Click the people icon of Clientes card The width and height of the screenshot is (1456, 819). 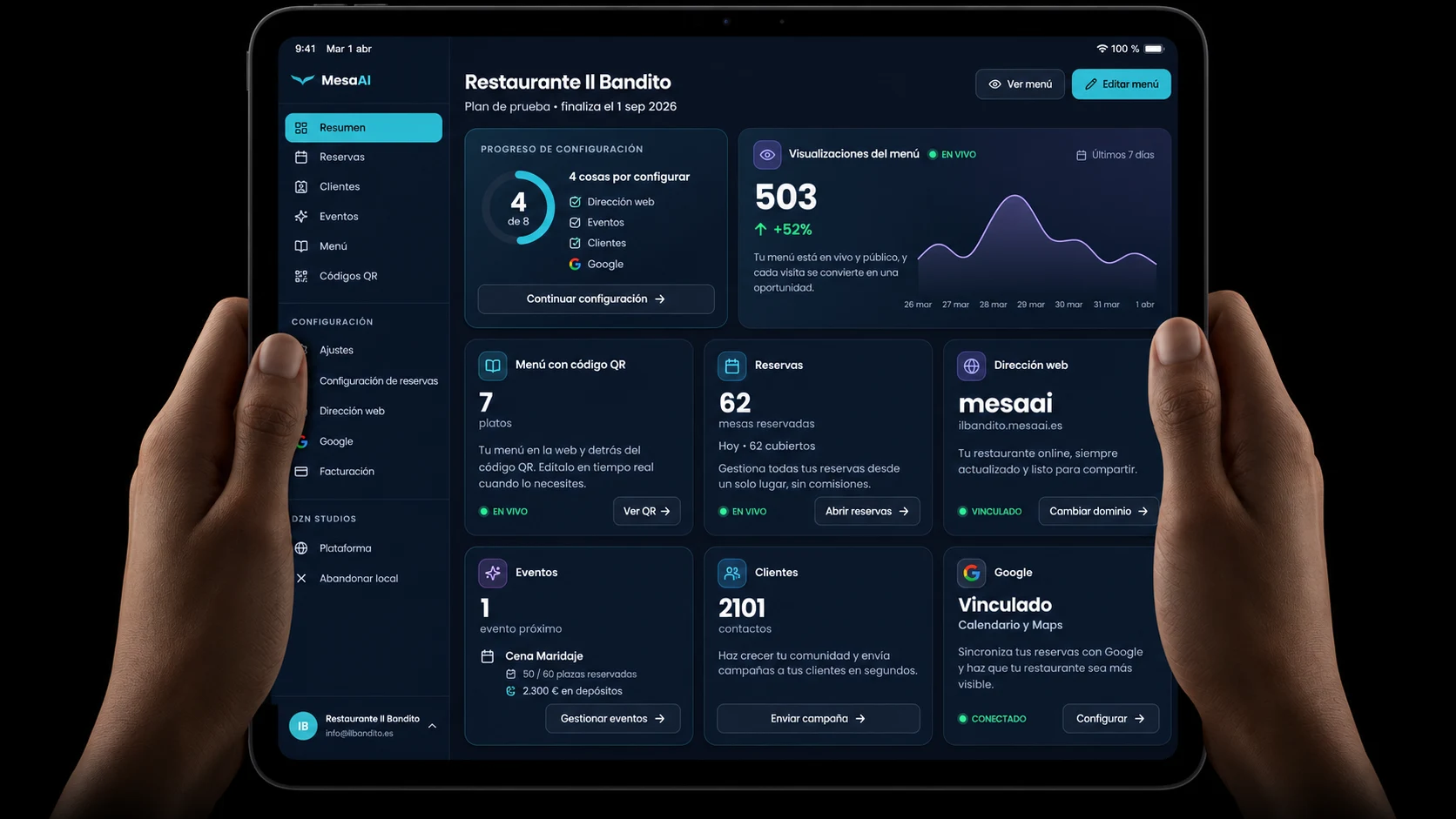pyautogui.click(x=732, y=573)
